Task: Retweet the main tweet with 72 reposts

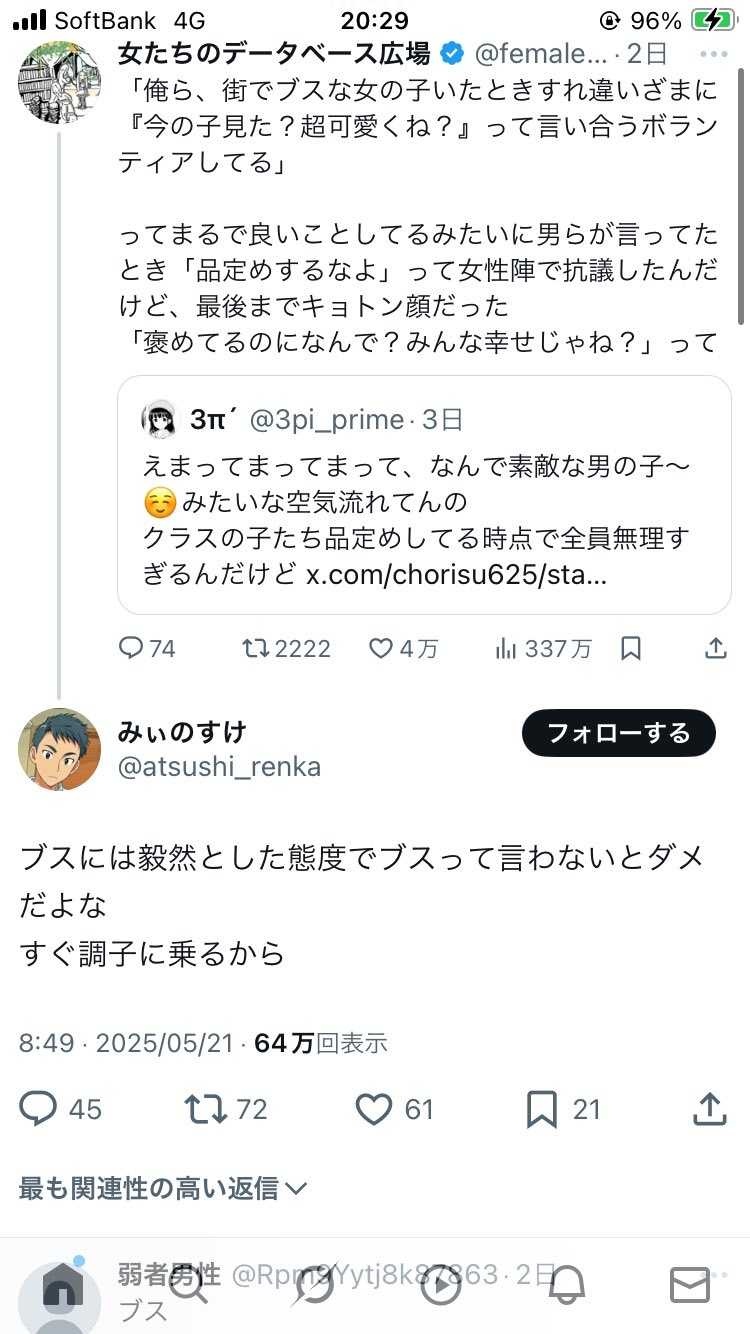Action: [x=206, y=1108]
